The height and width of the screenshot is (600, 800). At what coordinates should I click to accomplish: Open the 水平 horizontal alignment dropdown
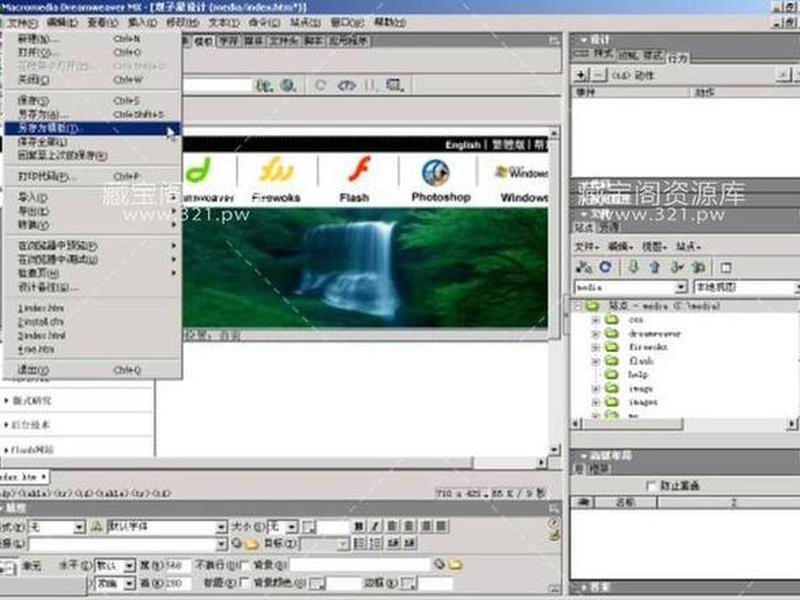pyautogui.click(x=129, y=565)
